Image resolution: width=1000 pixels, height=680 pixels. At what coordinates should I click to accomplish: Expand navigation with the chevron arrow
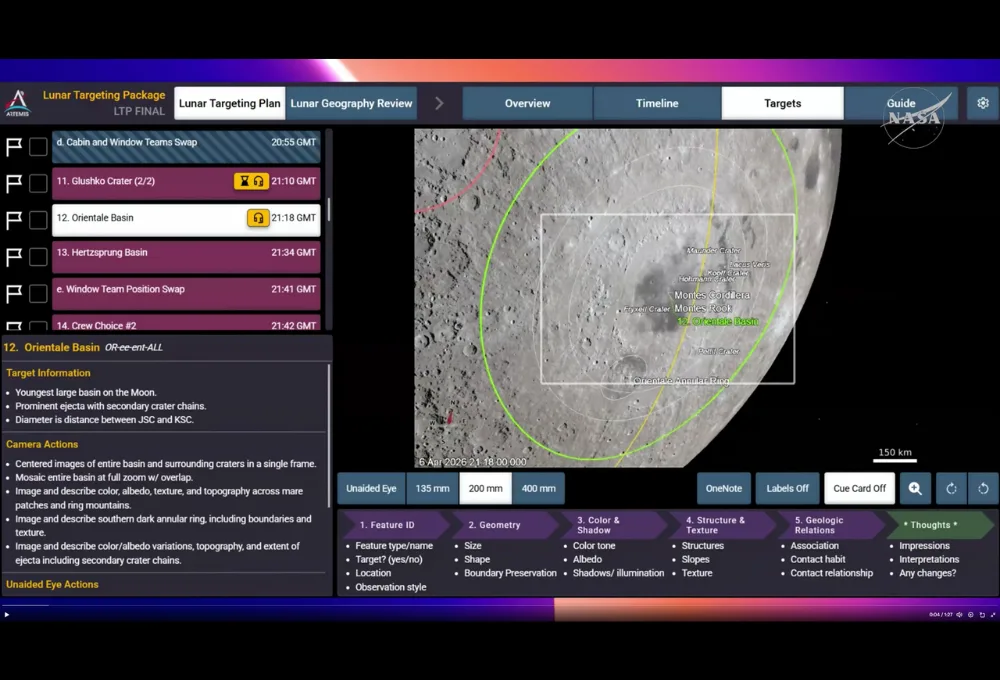(x=438, y=103)
